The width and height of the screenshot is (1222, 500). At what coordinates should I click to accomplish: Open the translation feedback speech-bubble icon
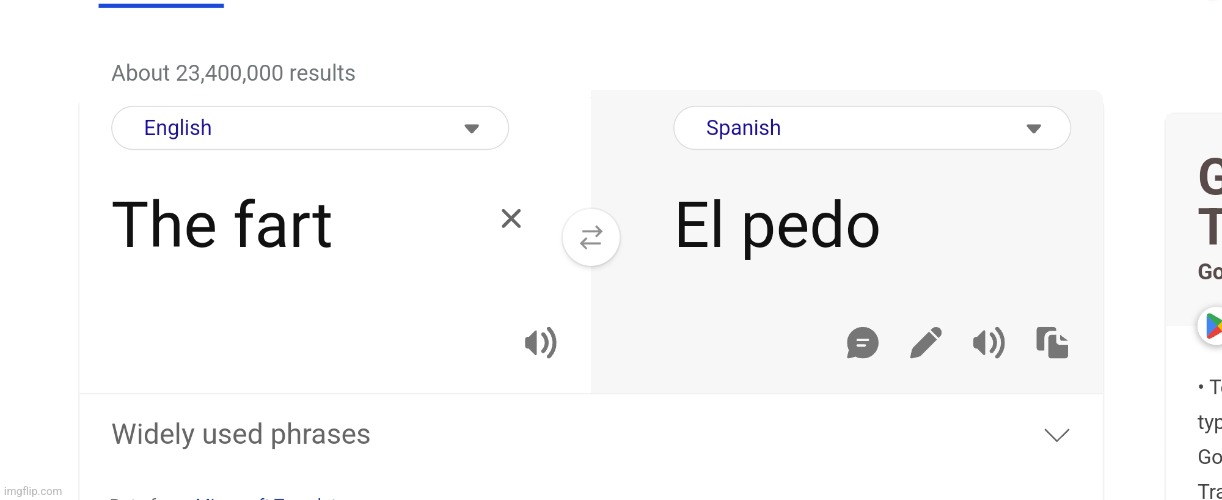[862, 344]
